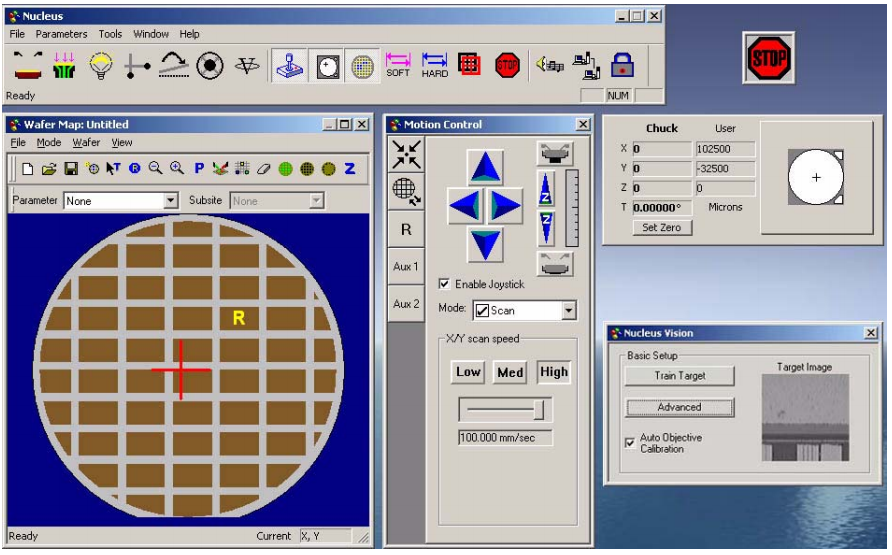The height and width of the screenshot is (555, 892).
Task: Move the chuck up with blue up arrow
Action: (485, 167)
